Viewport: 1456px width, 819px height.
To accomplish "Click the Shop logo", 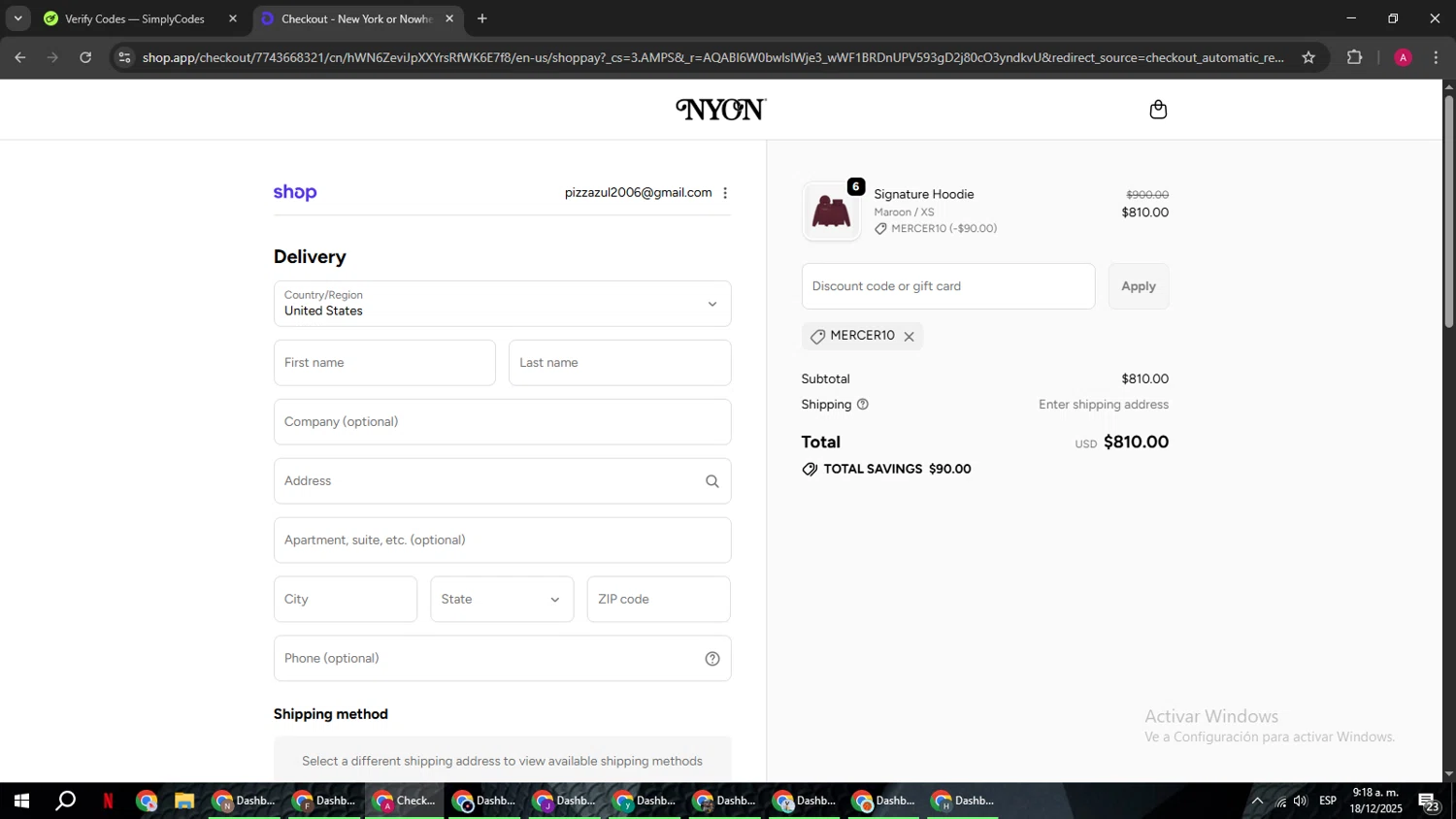I will [295, 192].
